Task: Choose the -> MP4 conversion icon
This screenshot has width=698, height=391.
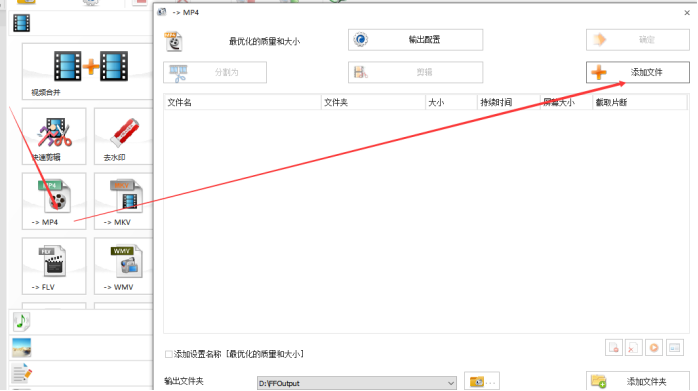Action: [54, 201]
